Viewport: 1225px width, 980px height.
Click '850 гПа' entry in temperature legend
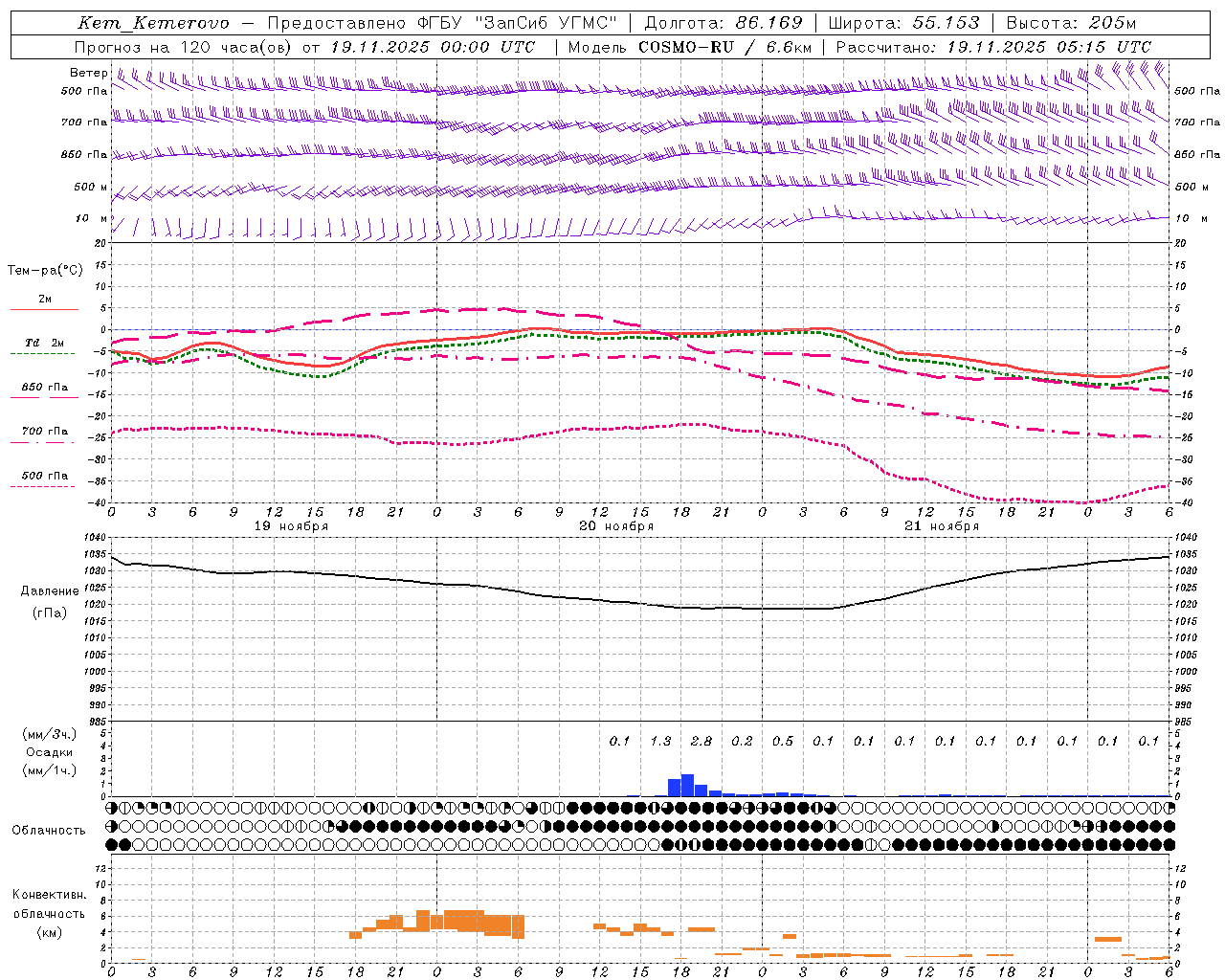[45, 388]
